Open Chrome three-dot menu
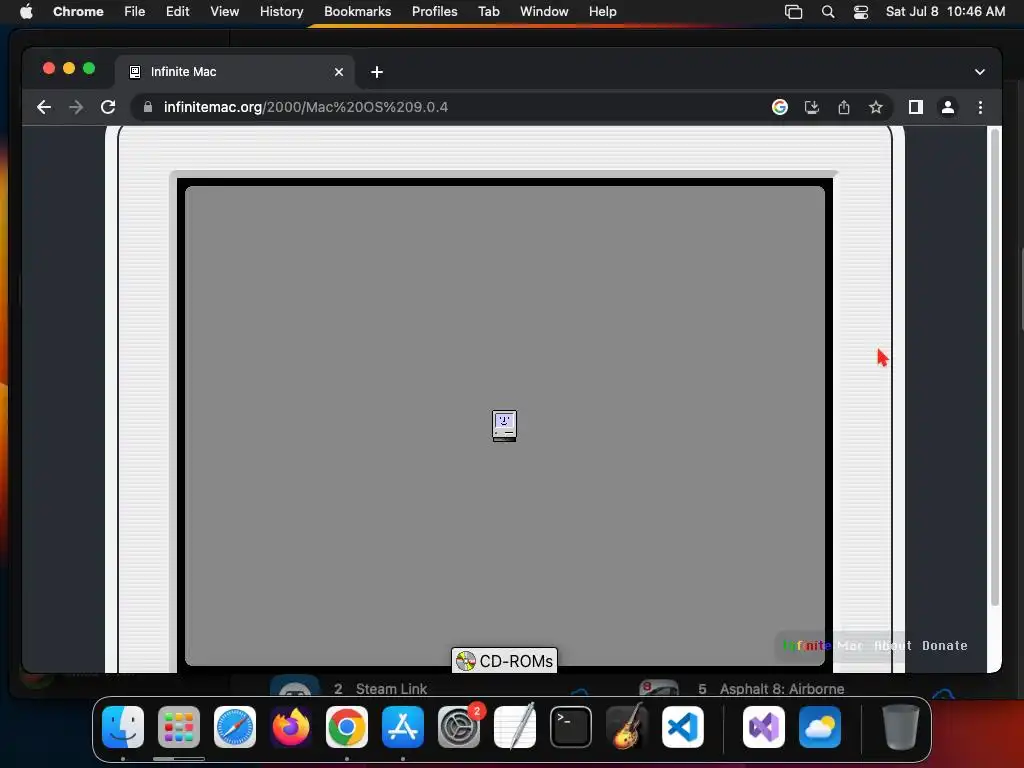The width and height of the screenshot is (1024, 768). coord(980,107)
